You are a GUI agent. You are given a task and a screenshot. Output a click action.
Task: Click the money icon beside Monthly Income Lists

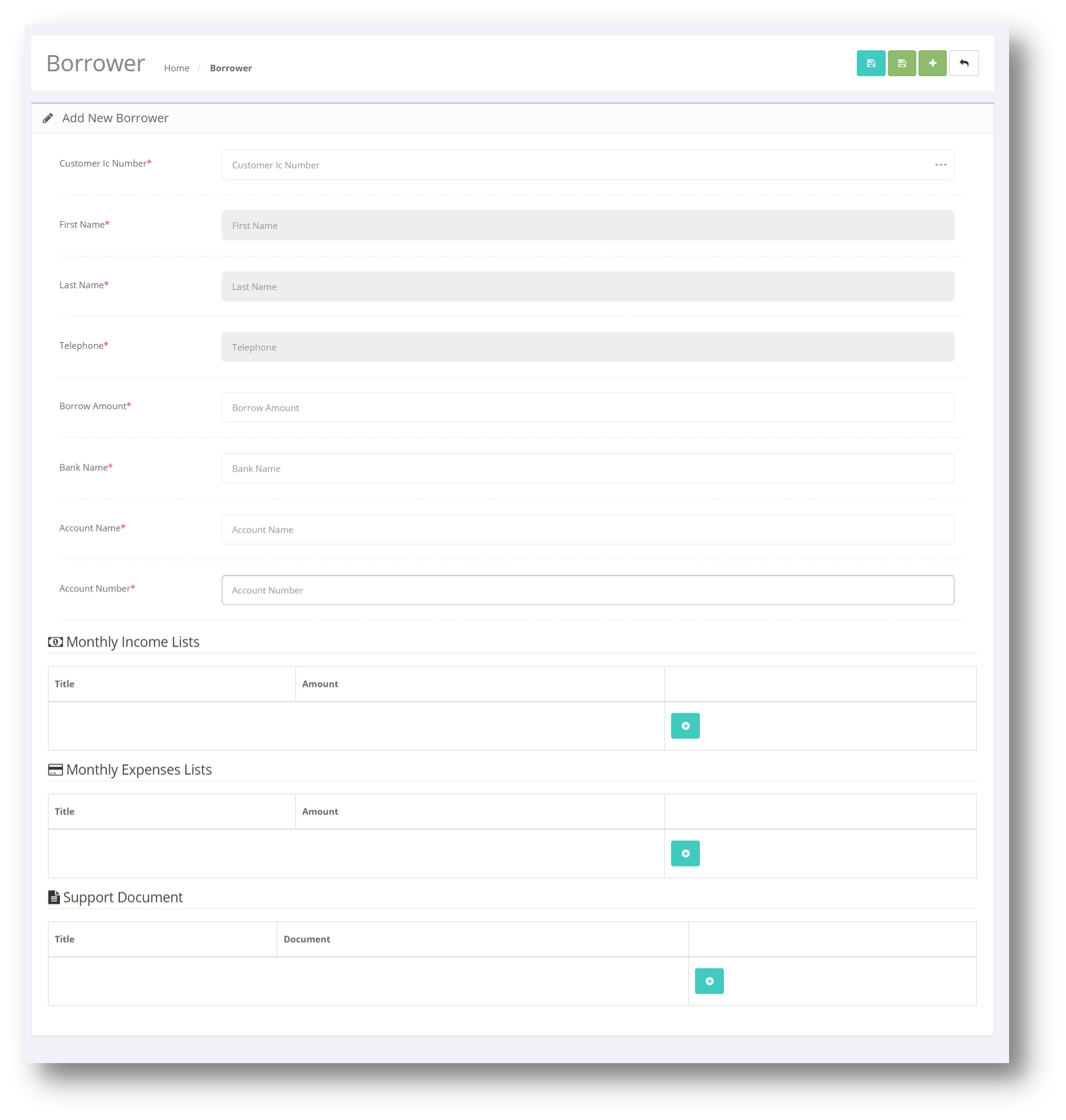tap(55, 642)
